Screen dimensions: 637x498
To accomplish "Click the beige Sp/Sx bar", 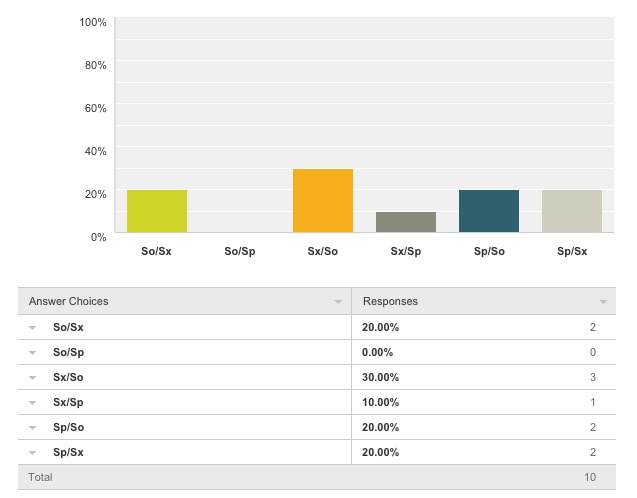I will tap(571, 211).
